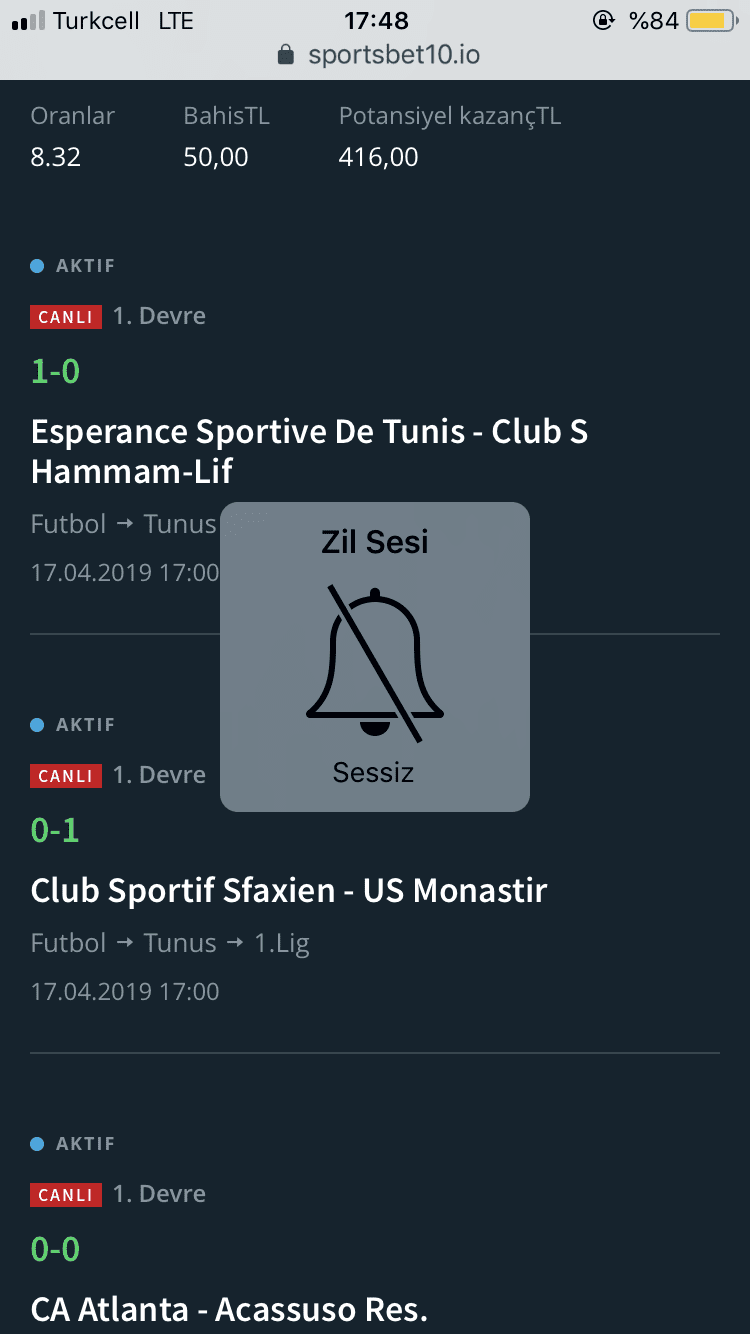The height and width of the screenshot is (1334, 750).
Task: Tap the 416,00 potential winnings value
Action: [379, 157]
